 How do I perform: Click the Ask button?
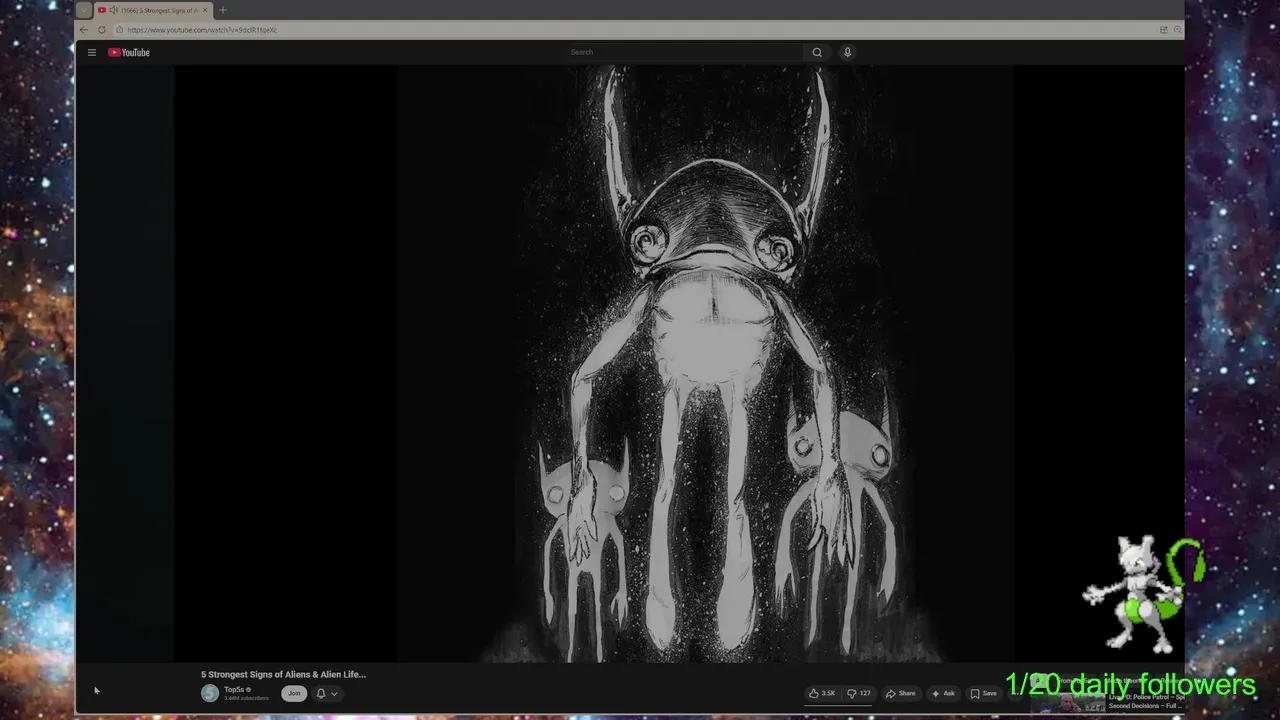(943, 693)
